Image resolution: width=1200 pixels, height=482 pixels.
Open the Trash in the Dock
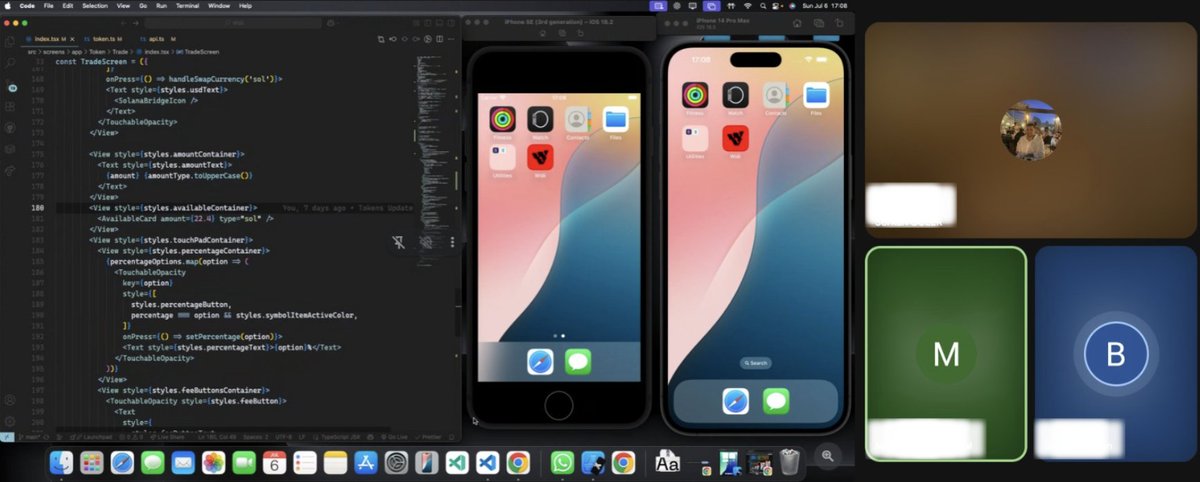(x=790, y=462)
